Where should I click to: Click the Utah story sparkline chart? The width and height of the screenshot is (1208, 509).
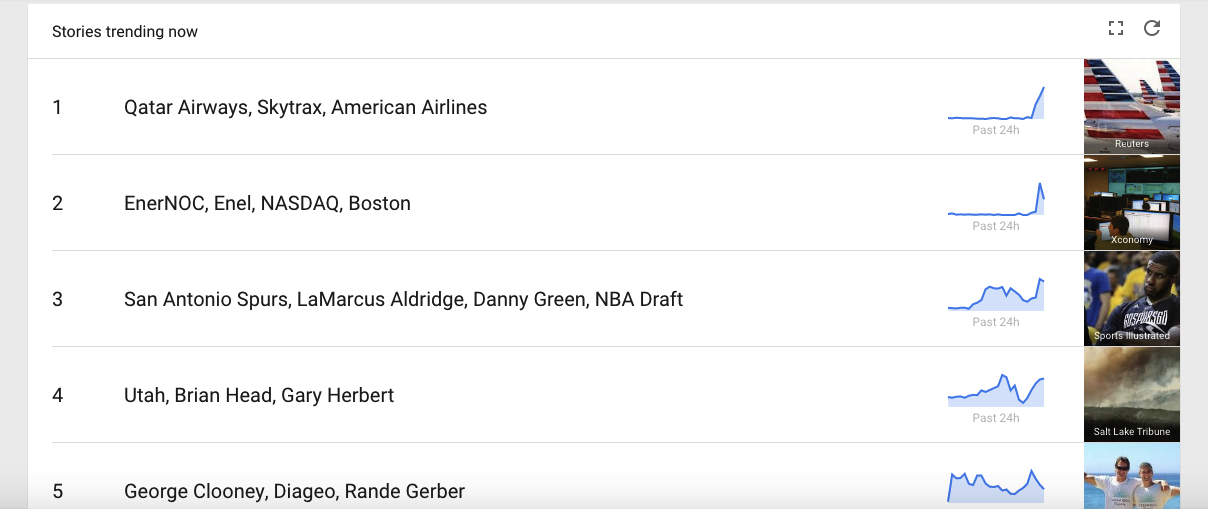[996, 390]
